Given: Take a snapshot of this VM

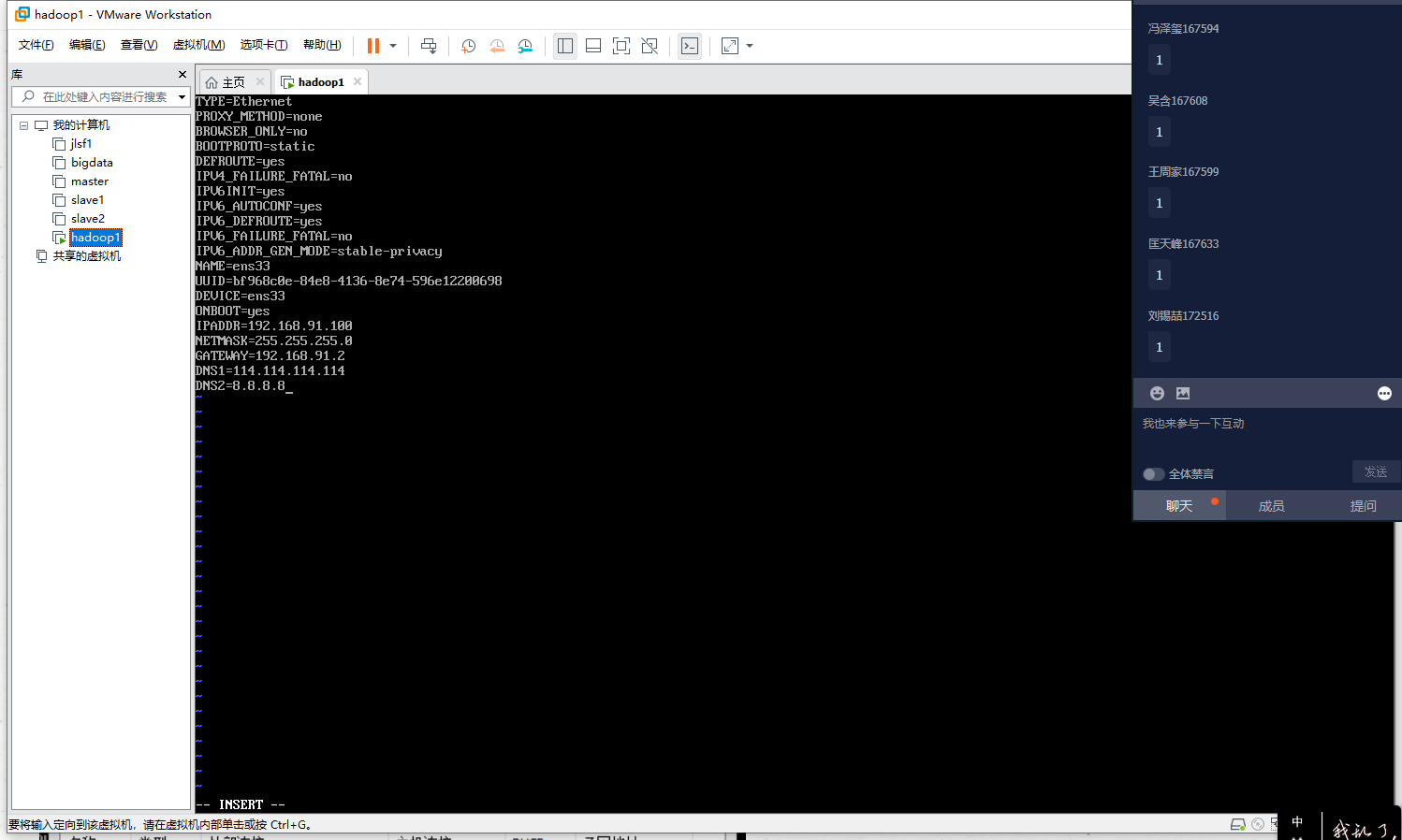Looking at the screenshot, I should coord(469,46).
